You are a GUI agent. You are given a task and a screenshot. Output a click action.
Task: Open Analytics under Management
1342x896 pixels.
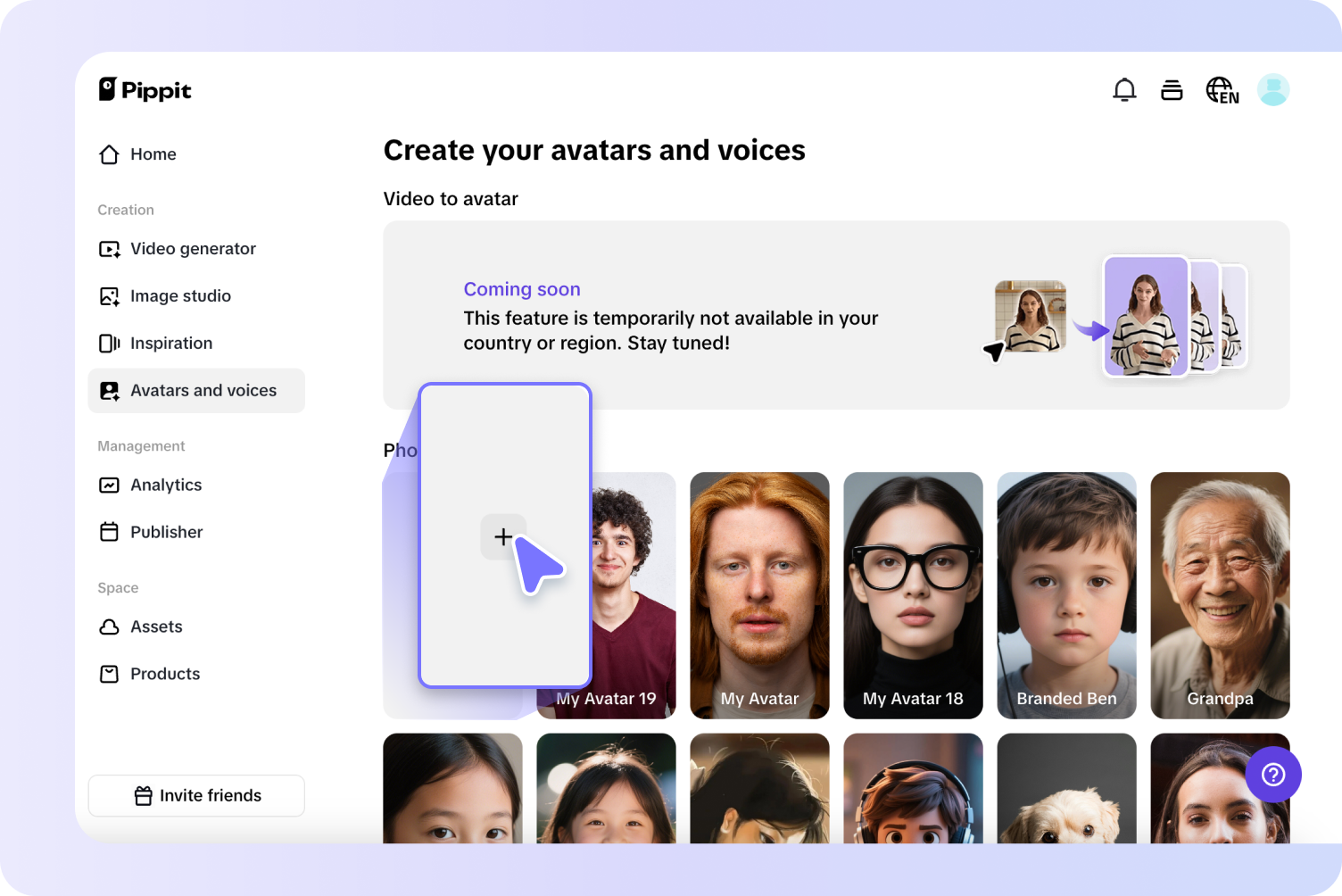tap(165, 485)
